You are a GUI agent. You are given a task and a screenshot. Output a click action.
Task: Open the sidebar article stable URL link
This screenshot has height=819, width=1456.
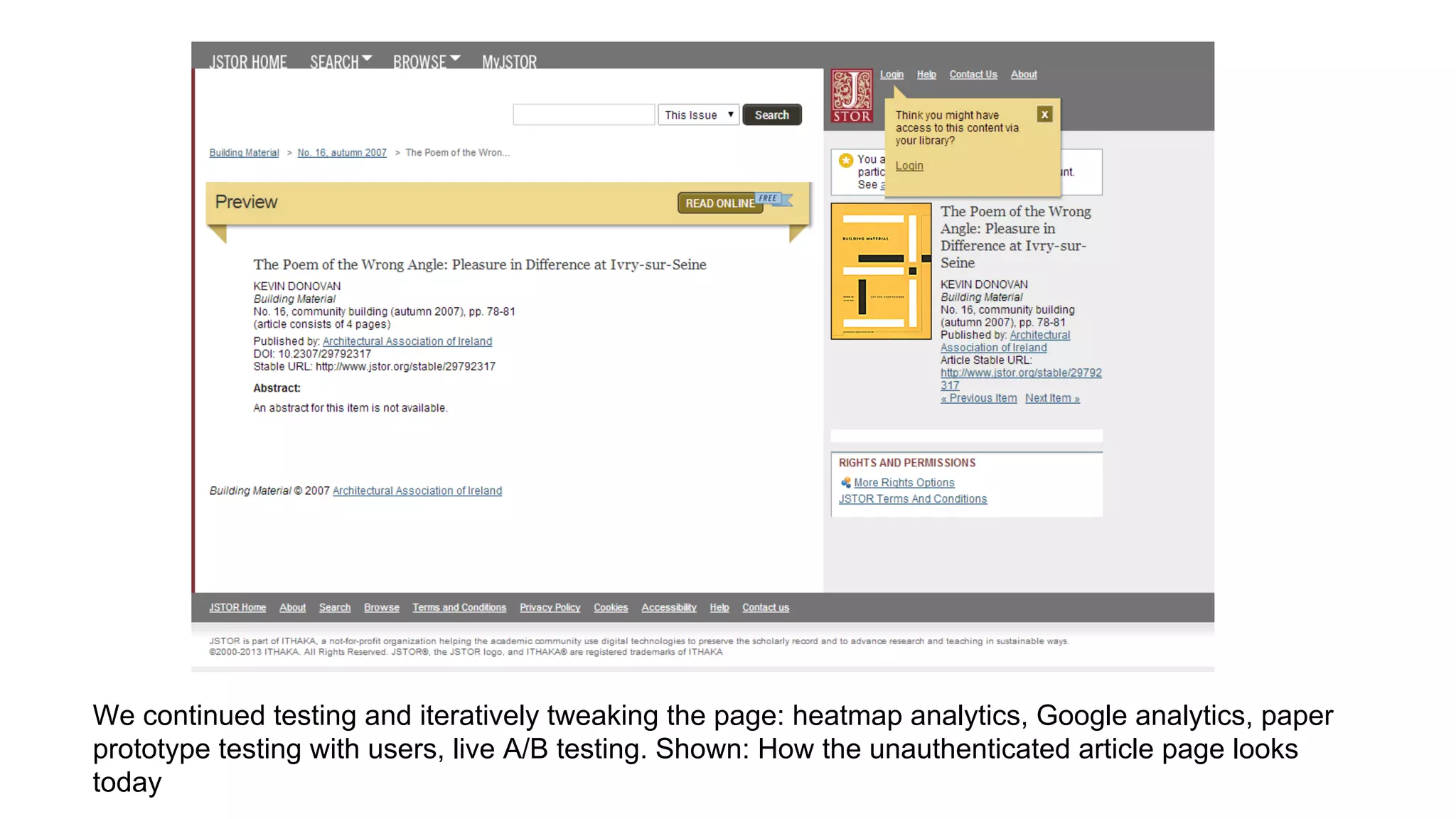(1021, 379)
